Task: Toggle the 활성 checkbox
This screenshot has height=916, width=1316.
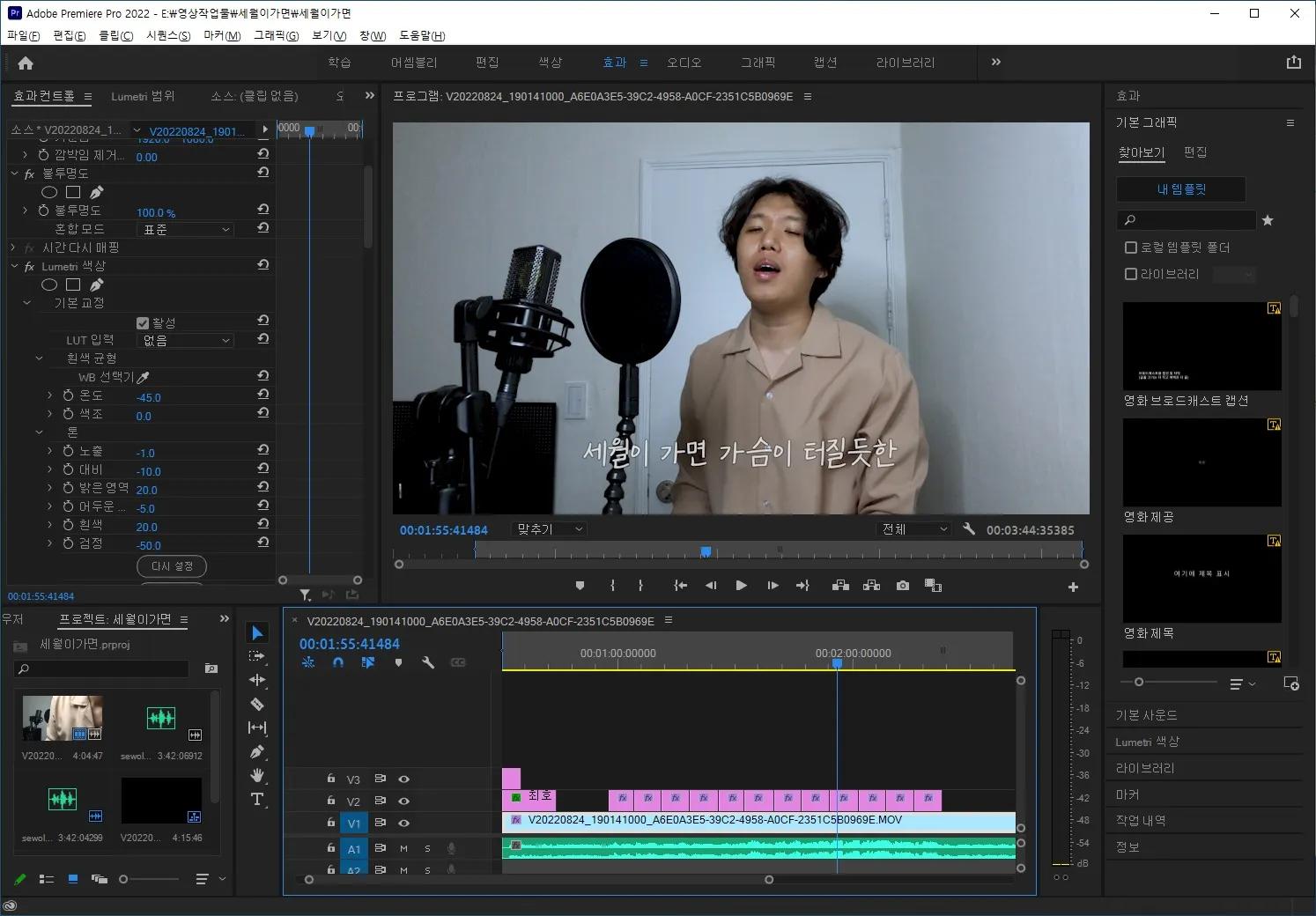Action: tap(143, 323)
